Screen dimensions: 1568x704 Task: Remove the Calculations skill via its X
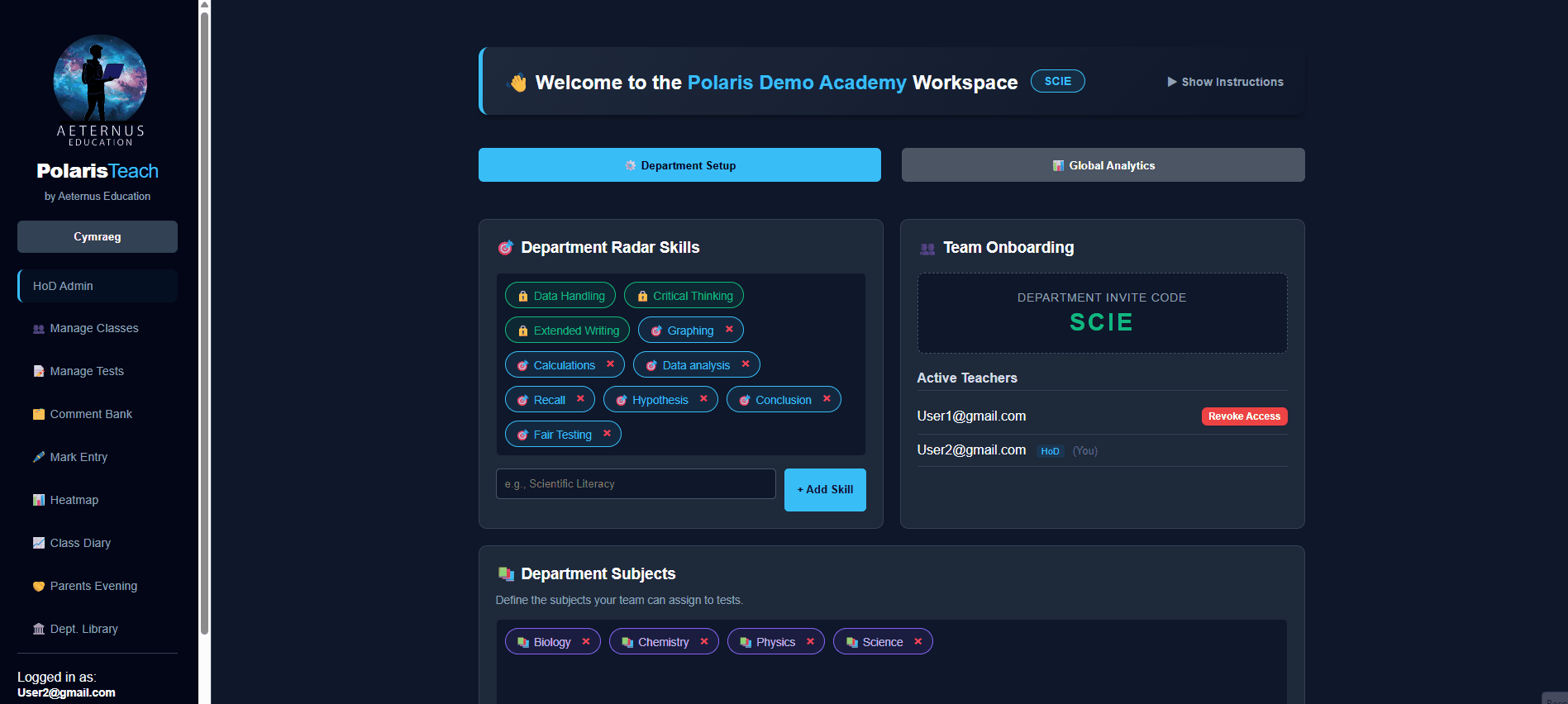tap(610, 364)
